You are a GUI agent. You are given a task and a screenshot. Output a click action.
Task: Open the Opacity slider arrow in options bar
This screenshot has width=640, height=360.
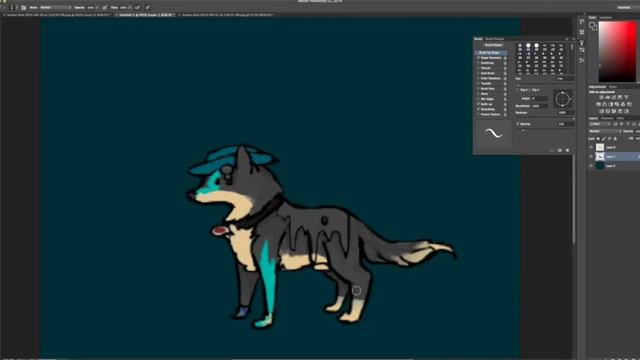coord(97,7)
